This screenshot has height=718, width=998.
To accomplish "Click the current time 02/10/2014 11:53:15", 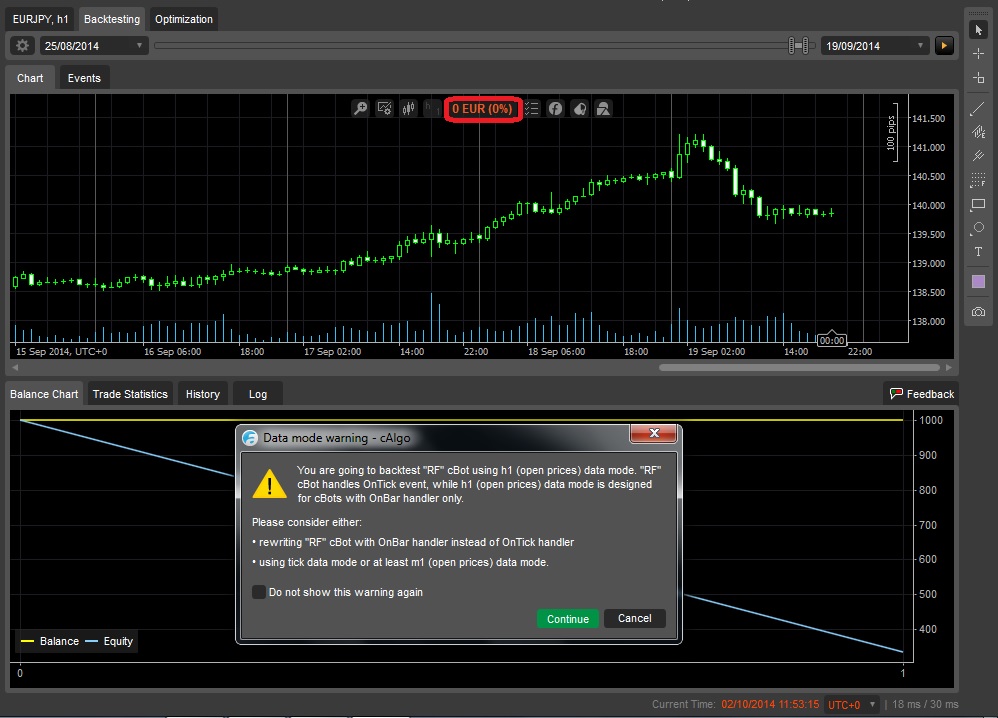I will pyautogui.click(x=770, y=705).
